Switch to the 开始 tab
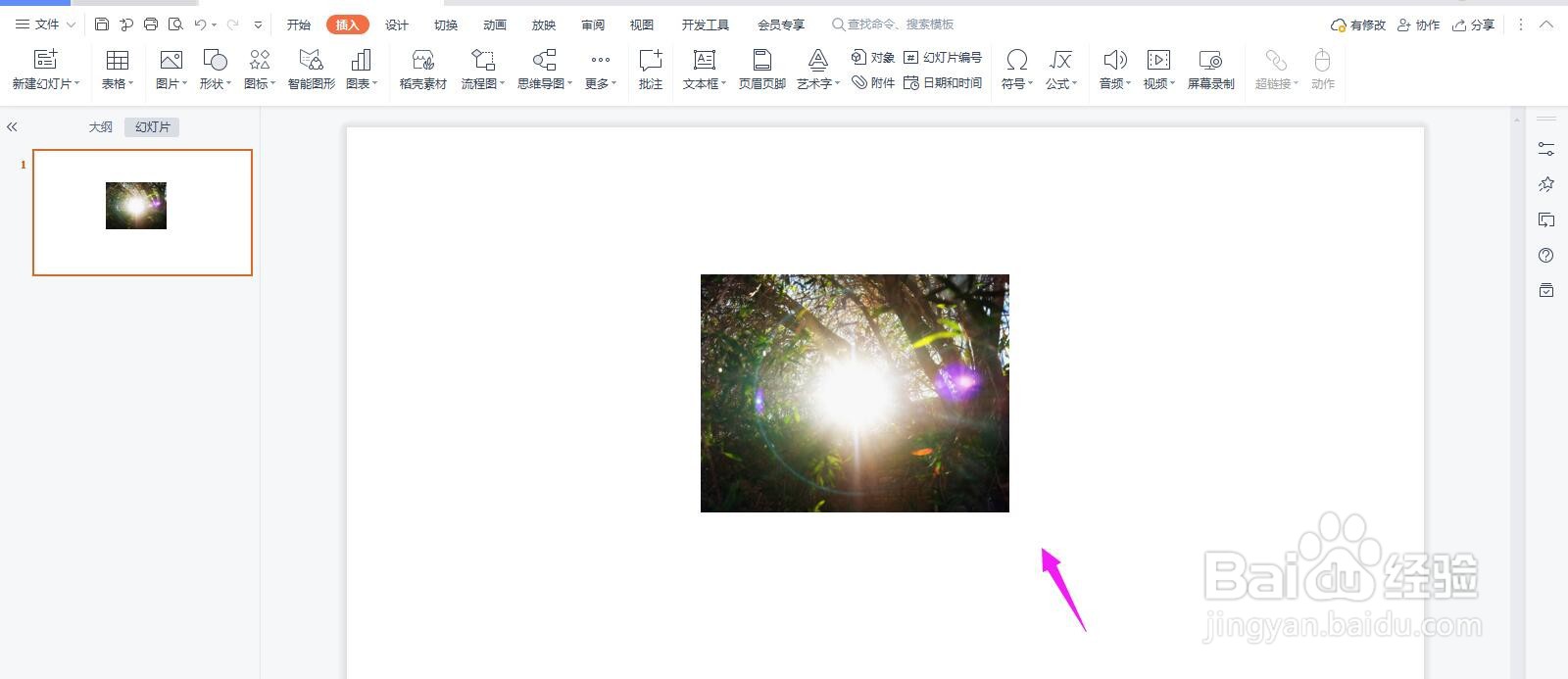The width and height of the screenshot is (1568, 679). tap(299, 24)
